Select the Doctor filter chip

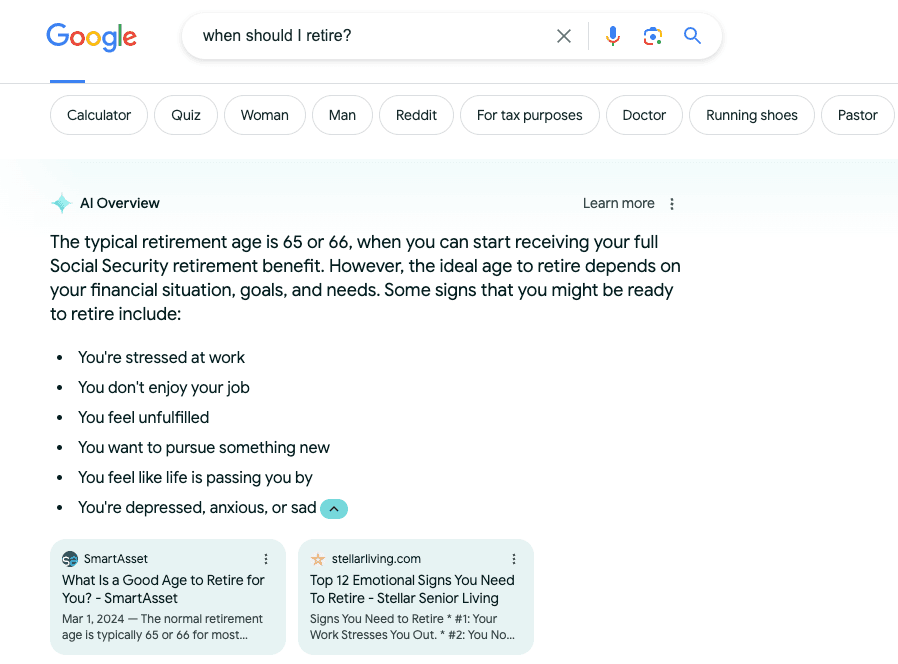point(644,115)
